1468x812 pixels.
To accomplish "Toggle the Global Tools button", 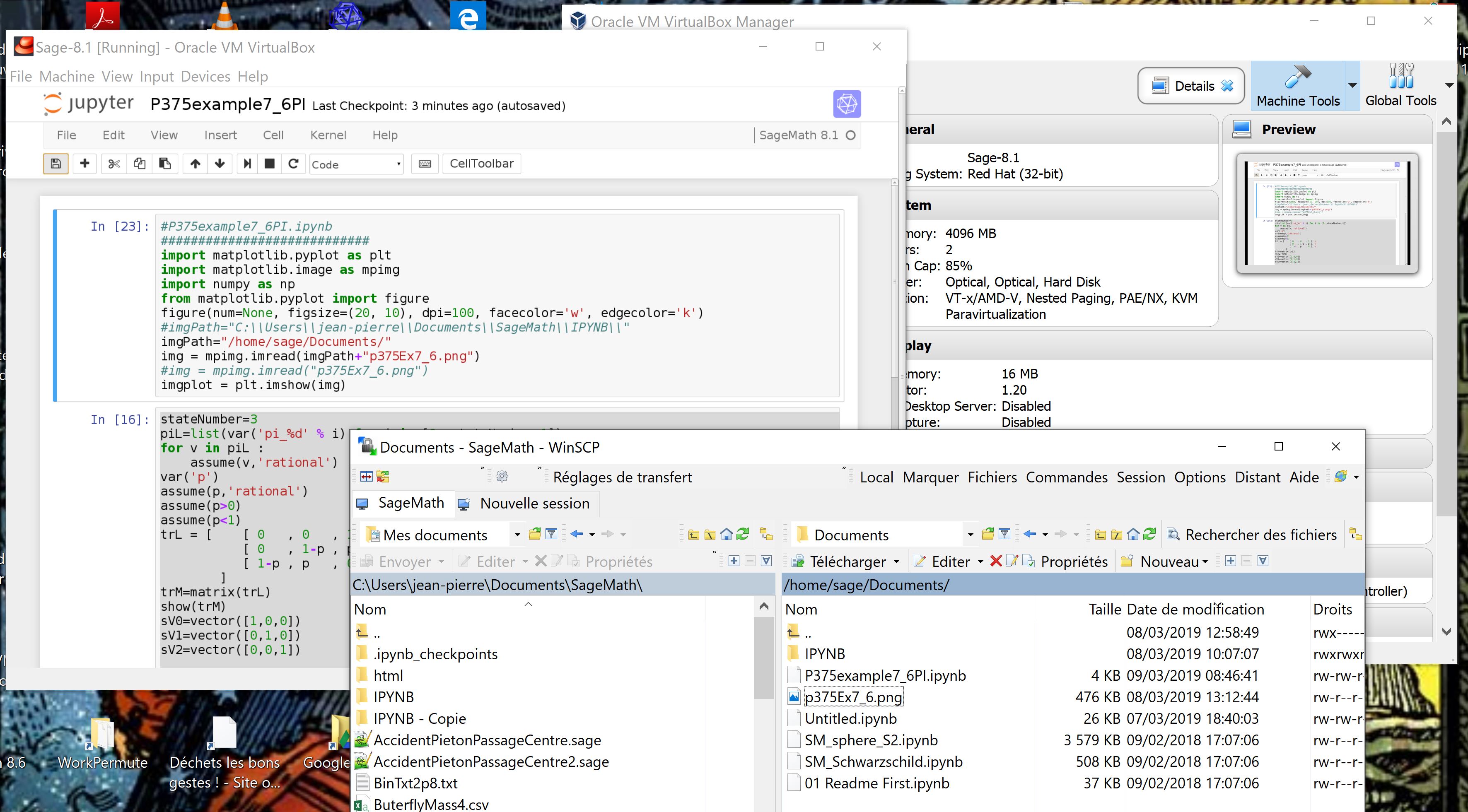I will coord(1400,86).
